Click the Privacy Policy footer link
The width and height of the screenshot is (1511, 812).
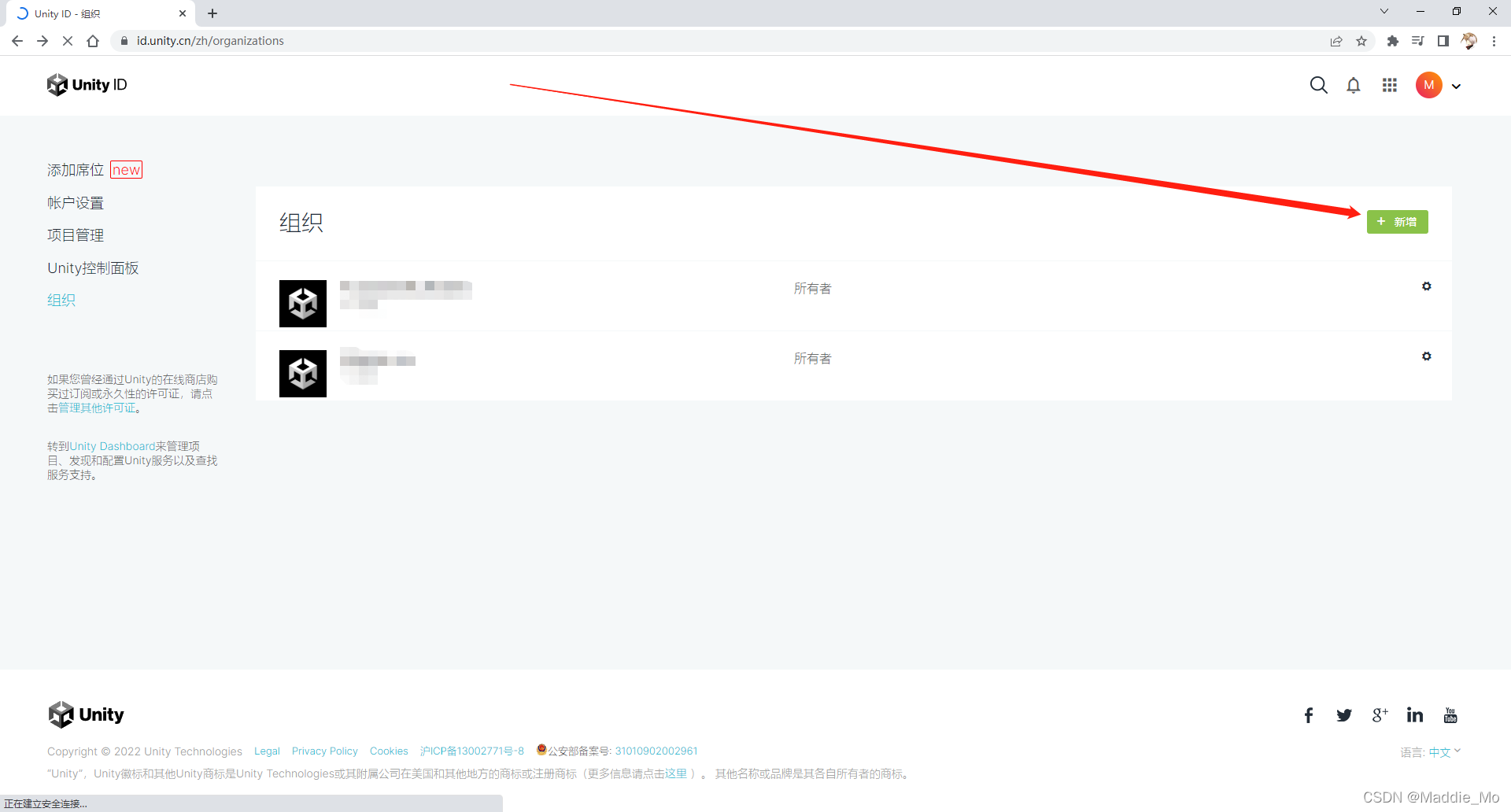[324, 751]
